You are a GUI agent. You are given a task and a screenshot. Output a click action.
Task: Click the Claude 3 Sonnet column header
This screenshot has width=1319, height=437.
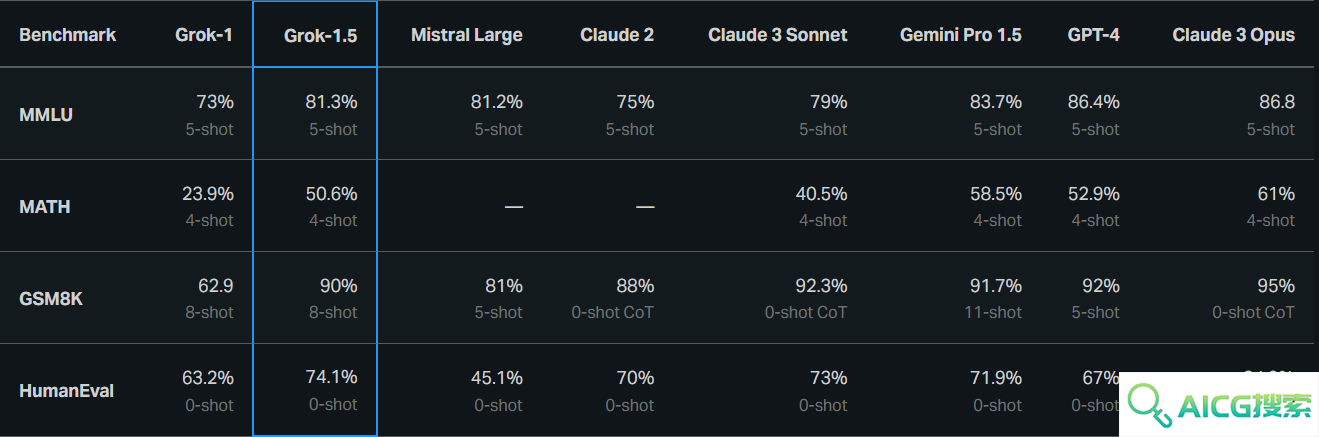[x=778, y=35]
